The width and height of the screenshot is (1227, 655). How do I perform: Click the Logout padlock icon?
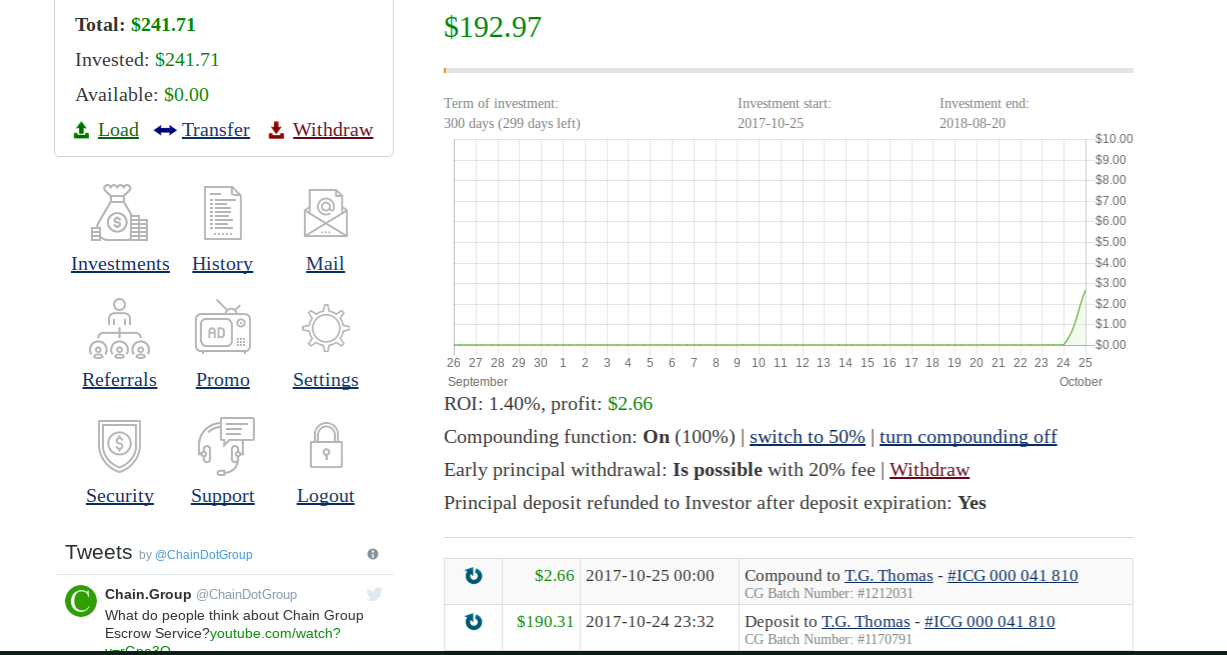326,445
